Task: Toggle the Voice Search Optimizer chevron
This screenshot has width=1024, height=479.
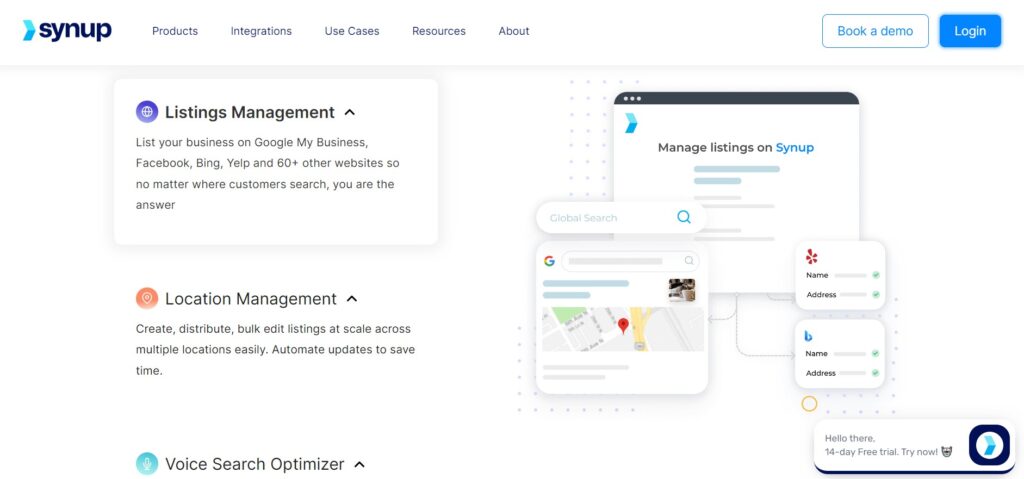Action: (359, 465)
